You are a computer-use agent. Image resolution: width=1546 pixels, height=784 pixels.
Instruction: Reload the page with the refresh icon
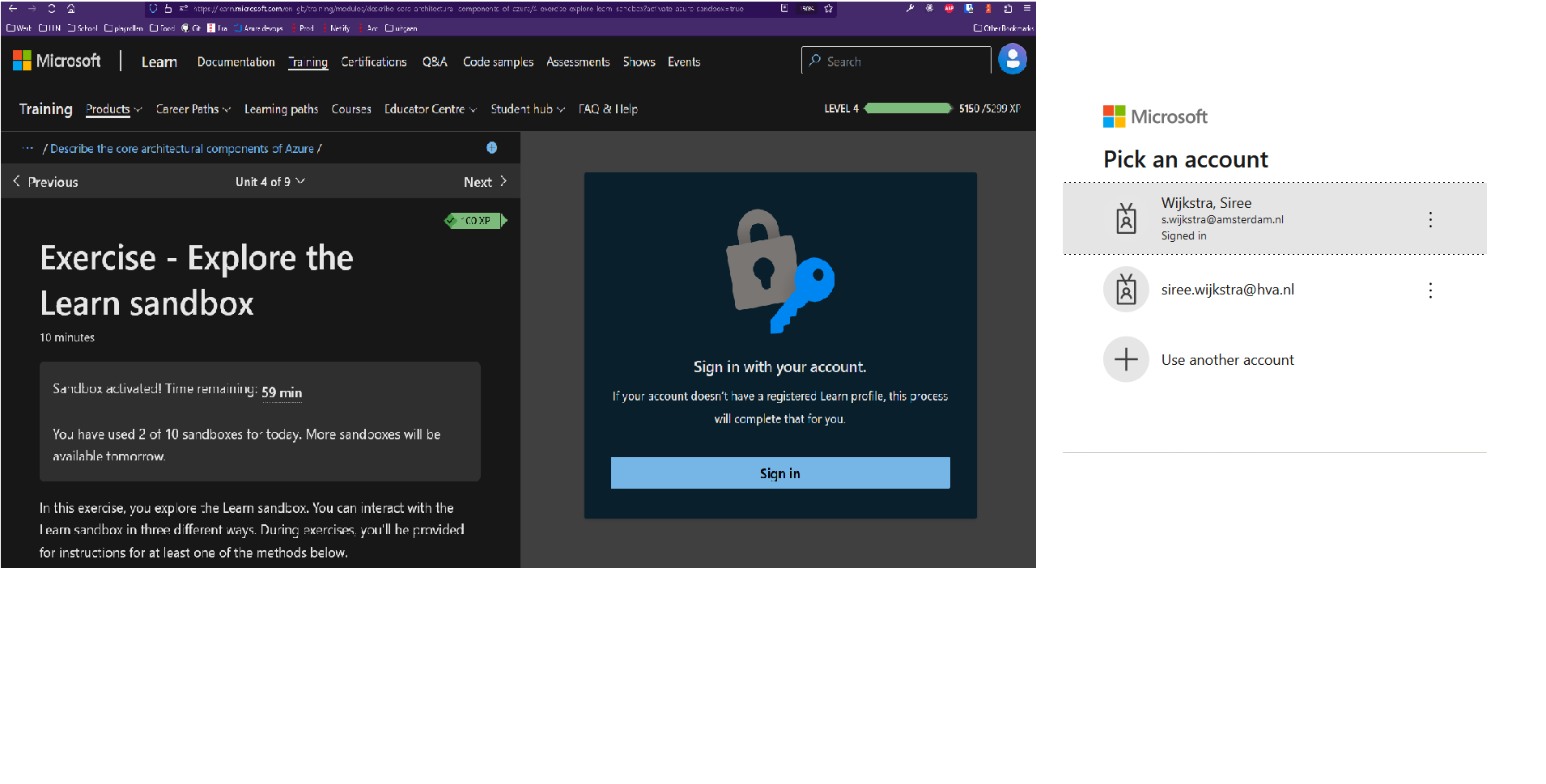pos(51,9)
